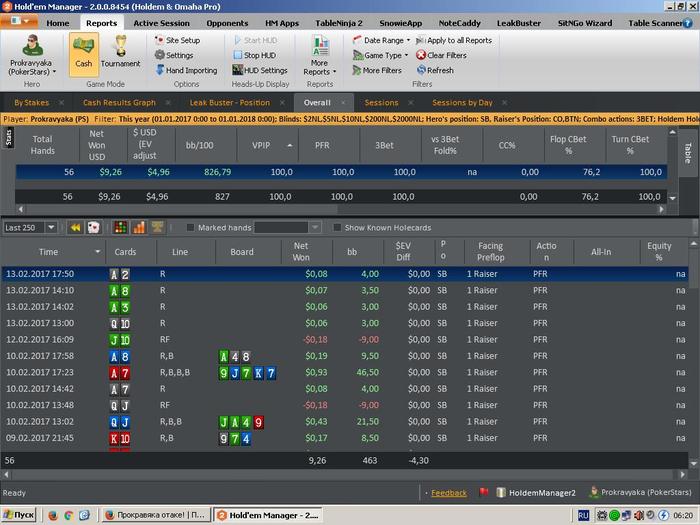This screenshot has height=525, width=700.
Task: Click HoldemManager2 database status icon
Action: [x=501, y=492]
